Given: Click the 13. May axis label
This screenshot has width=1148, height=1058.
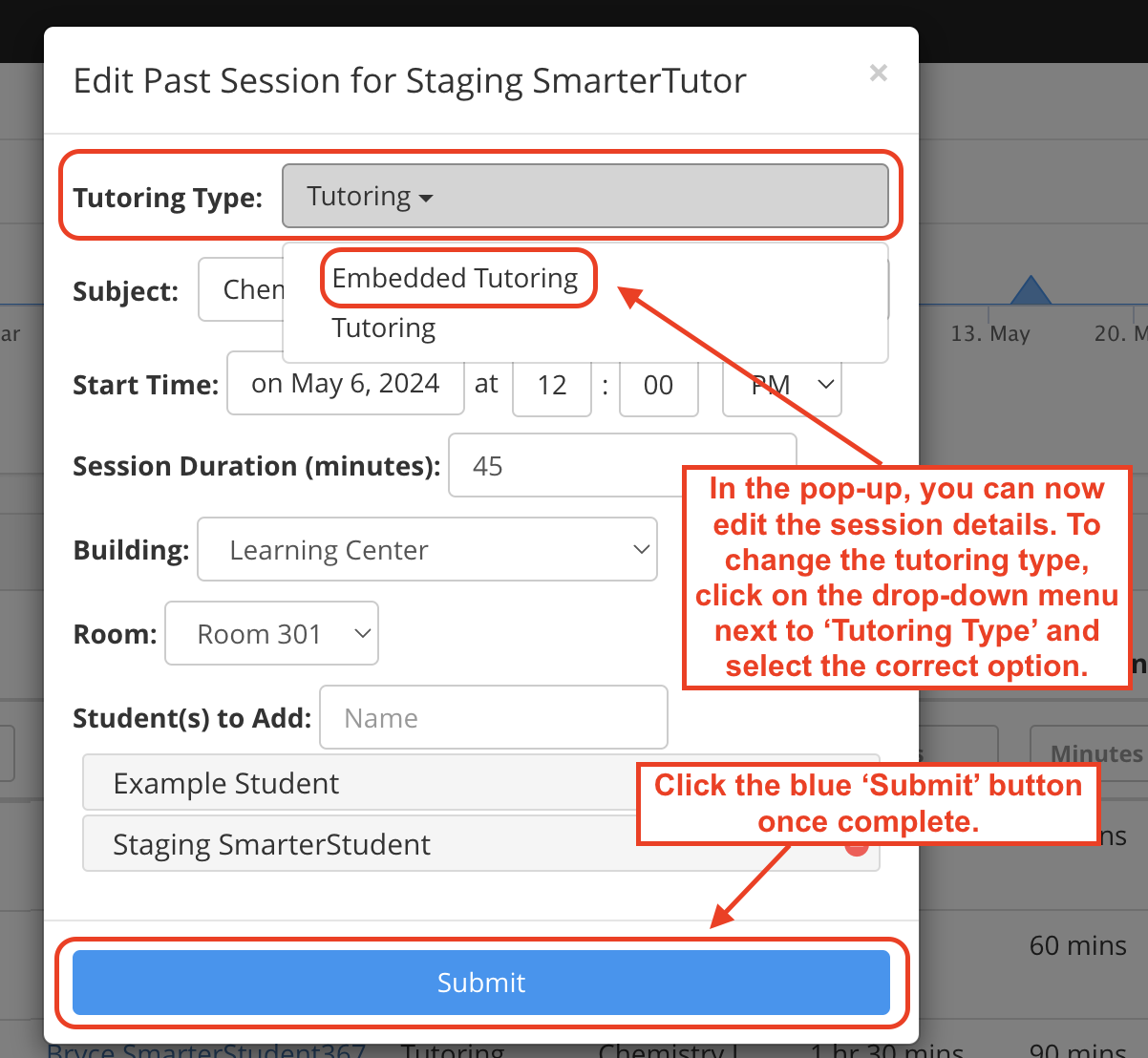Looking at the screenshot, I should 990,333.
